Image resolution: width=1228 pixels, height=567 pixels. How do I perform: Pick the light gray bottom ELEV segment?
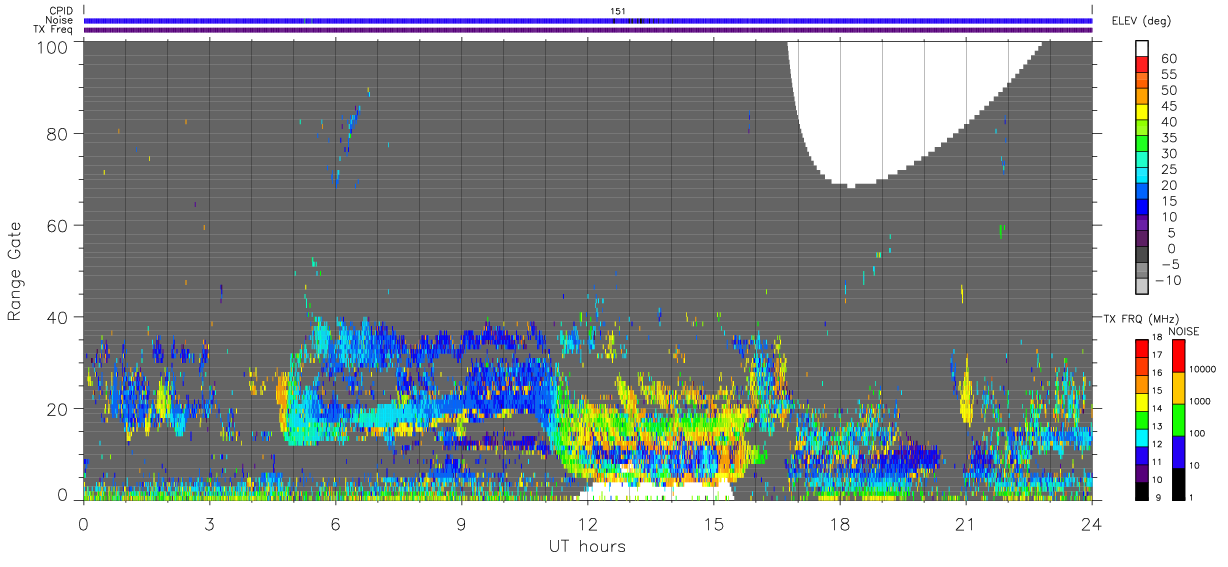pos(1142,287)
